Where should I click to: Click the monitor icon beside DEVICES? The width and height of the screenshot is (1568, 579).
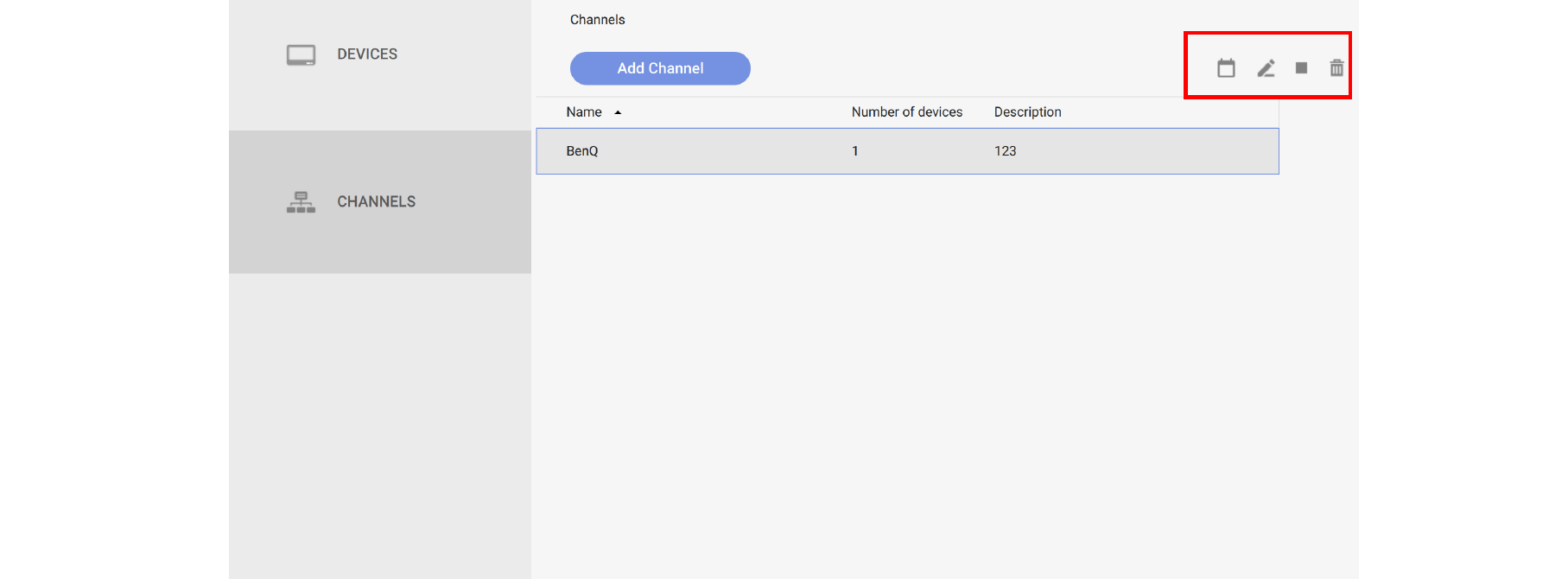coord(301,55)
